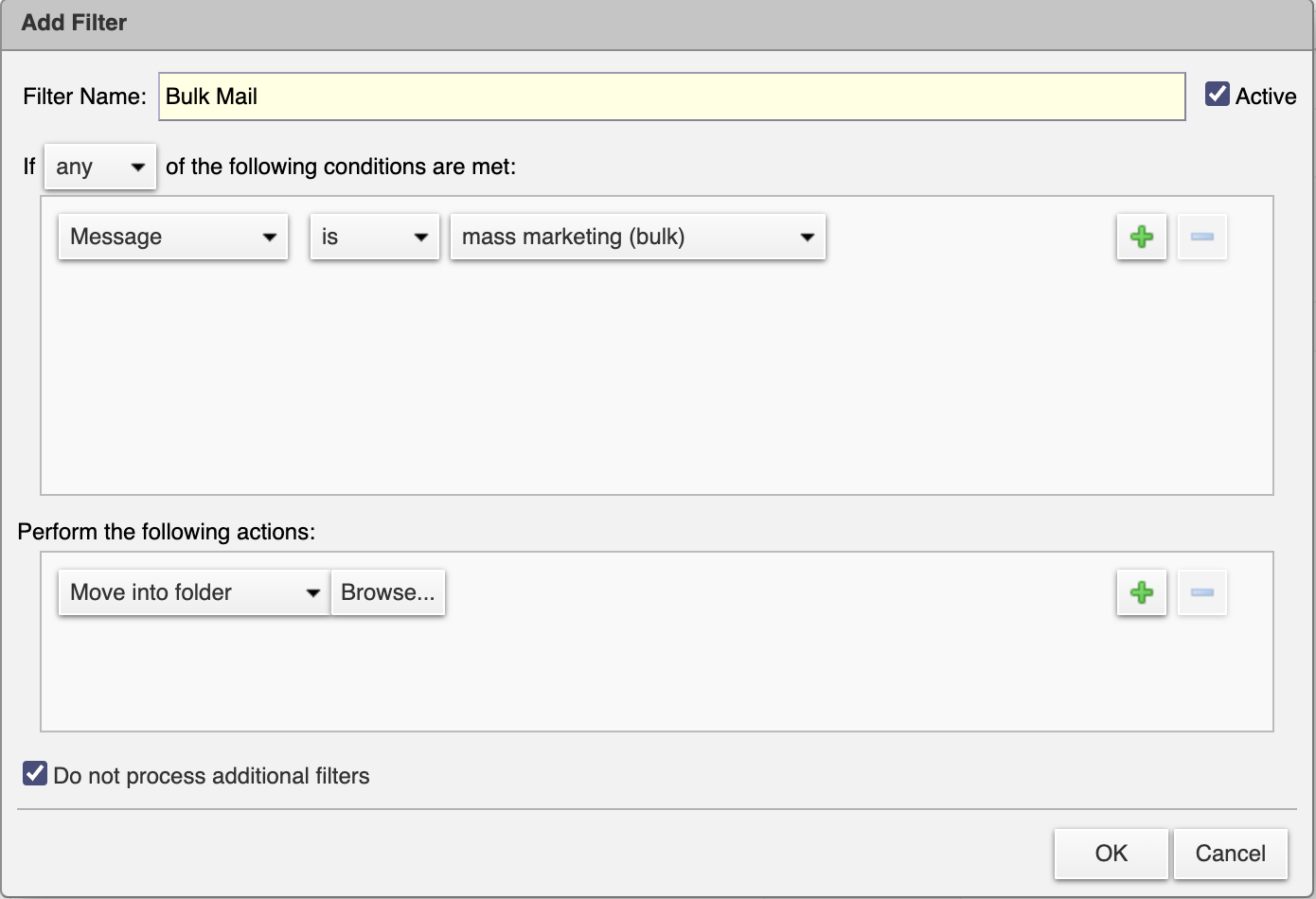The height and width of the screenshot is (899, 1316).
Task: Click the arrow on the "is" comparator
Action: pyautogui.click(x=423, y=237)
